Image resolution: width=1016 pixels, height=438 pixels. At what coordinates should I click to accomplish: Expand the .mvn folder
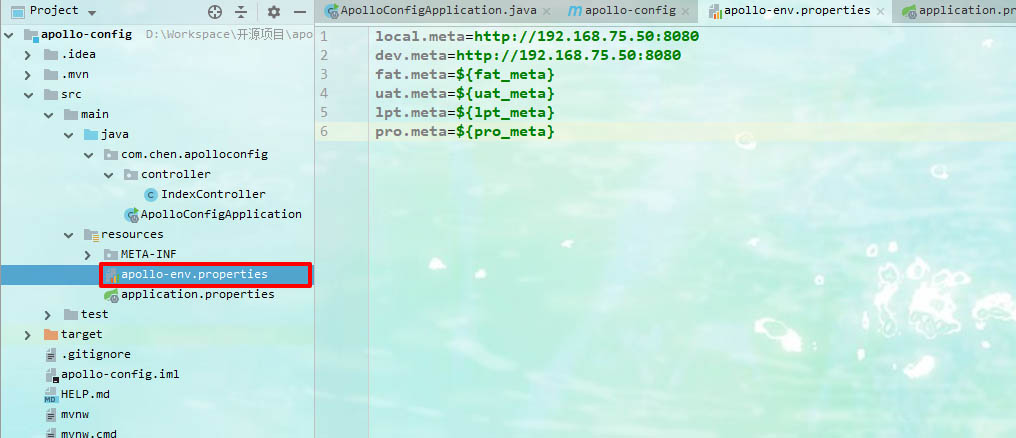(27, 75)
